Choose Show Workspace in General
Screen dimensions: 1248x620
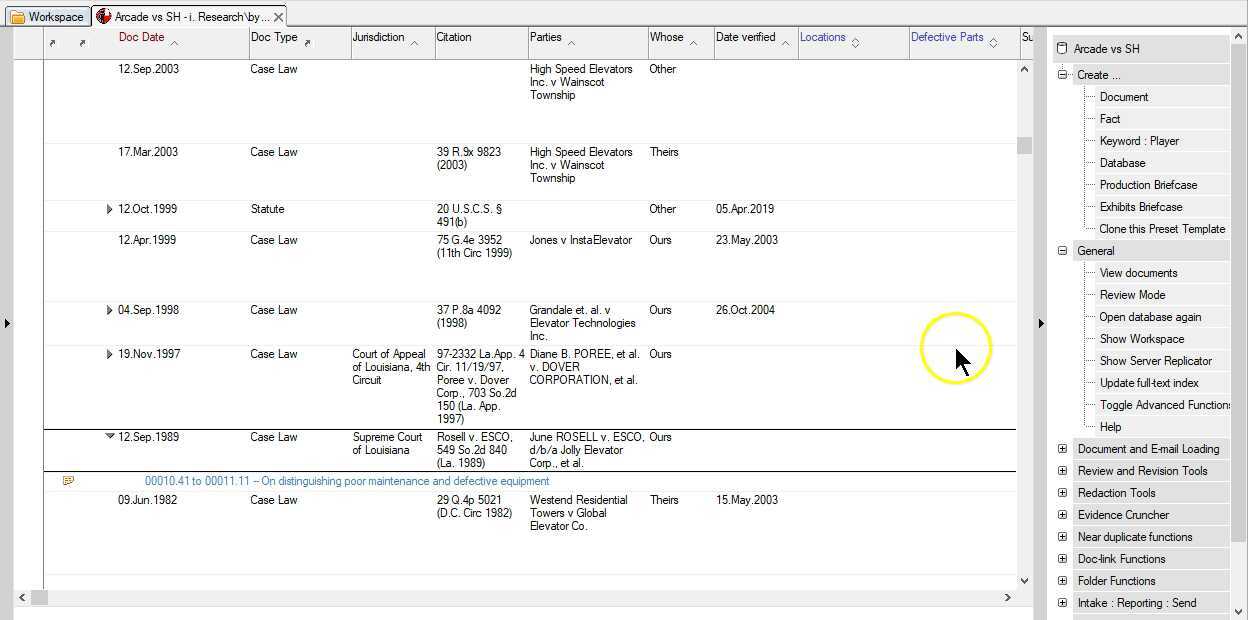(x=1142, y=339)
